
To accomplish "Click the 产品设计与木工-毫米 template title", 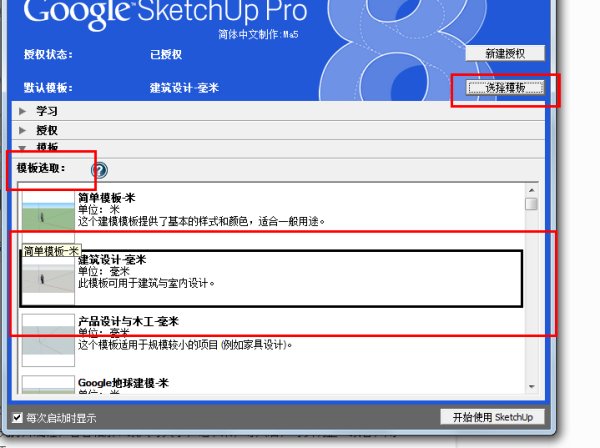I will [128, 321].
